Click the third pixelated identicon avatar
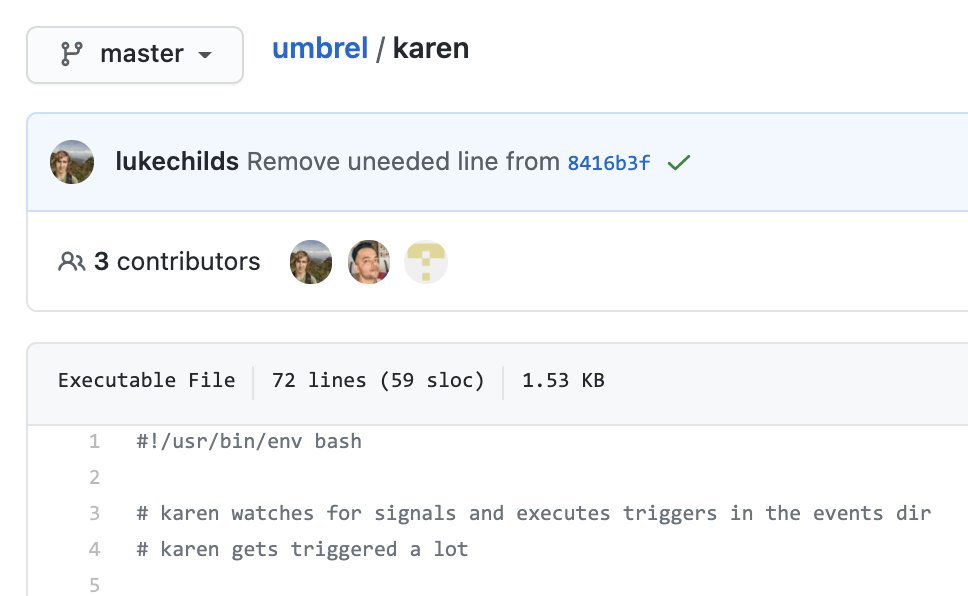 point(426,262)
